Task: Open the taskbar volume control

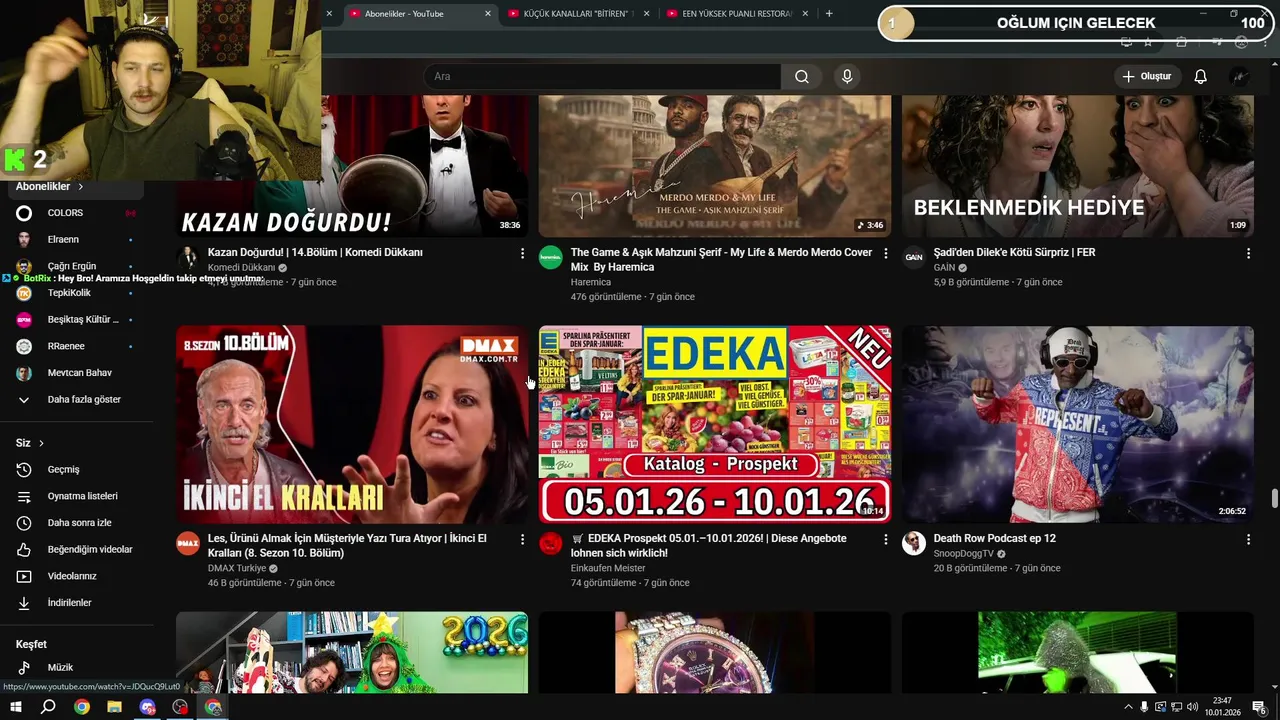Action: 1192,707
